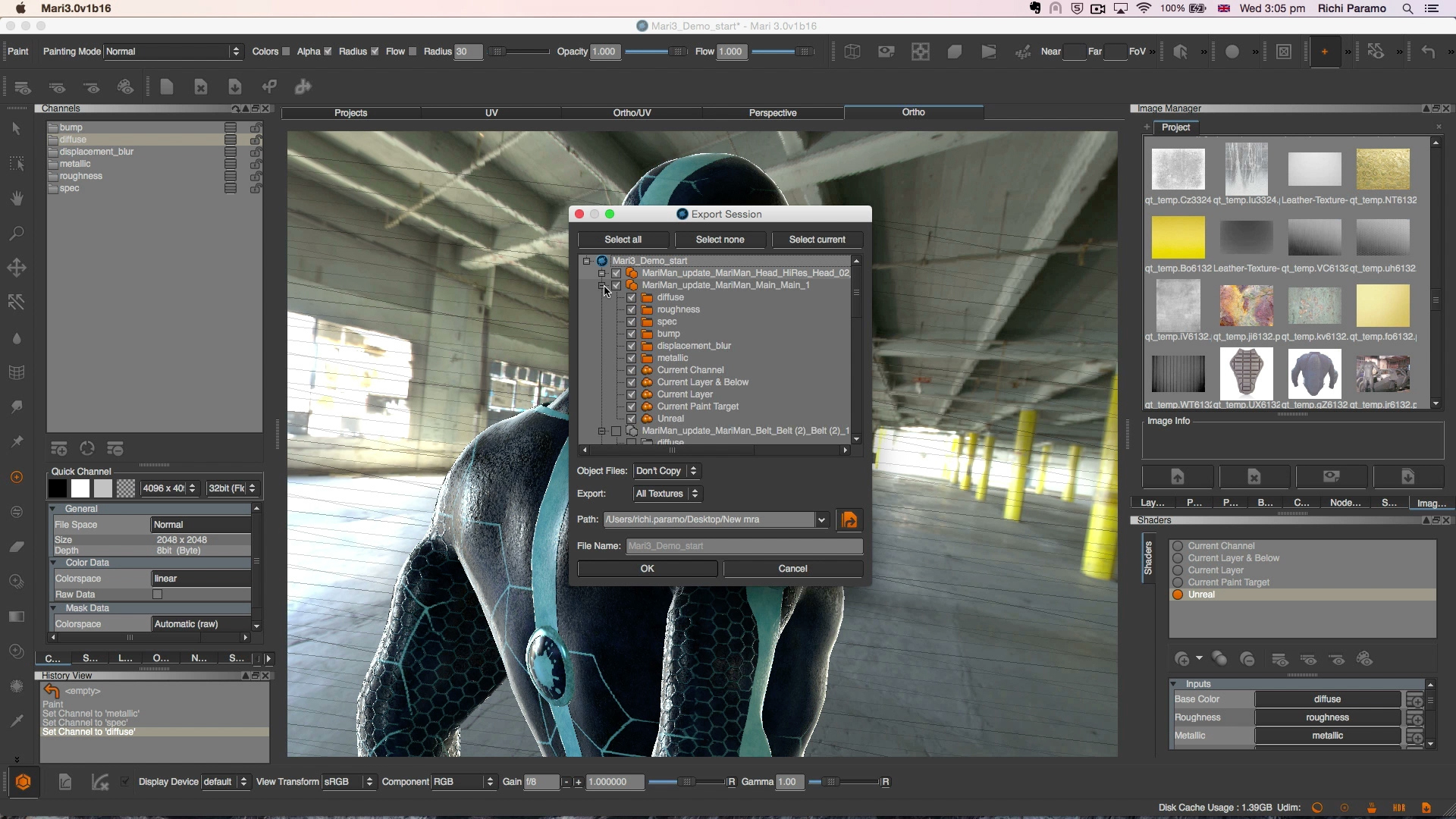The height and width of the screenshot is (819, 1456).
Task: Export an image with the Image Manager download icon
Action: pos(1407,476)
